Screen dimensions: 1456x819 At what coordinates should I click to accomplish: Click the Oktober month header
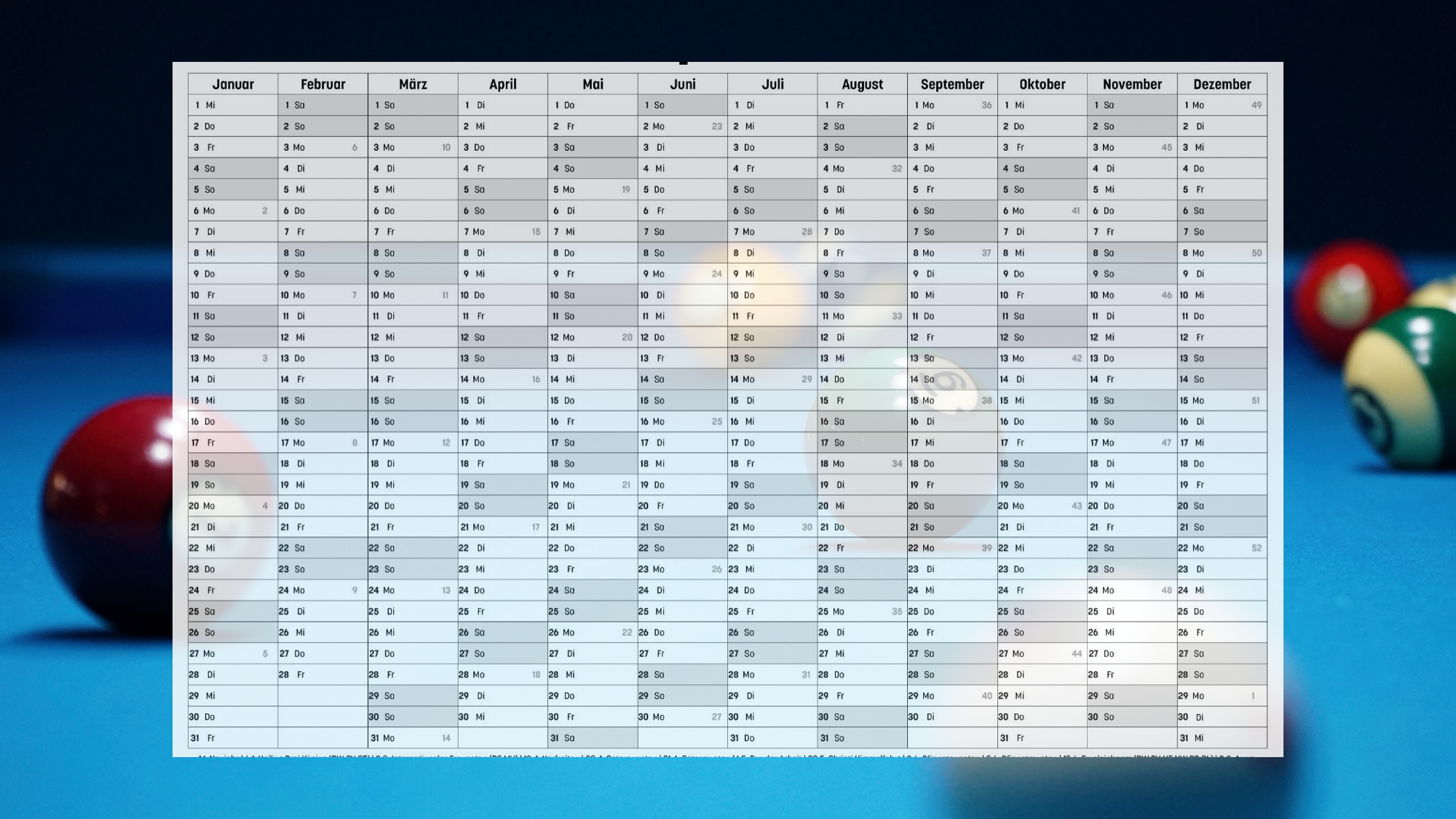(1042, 84)
